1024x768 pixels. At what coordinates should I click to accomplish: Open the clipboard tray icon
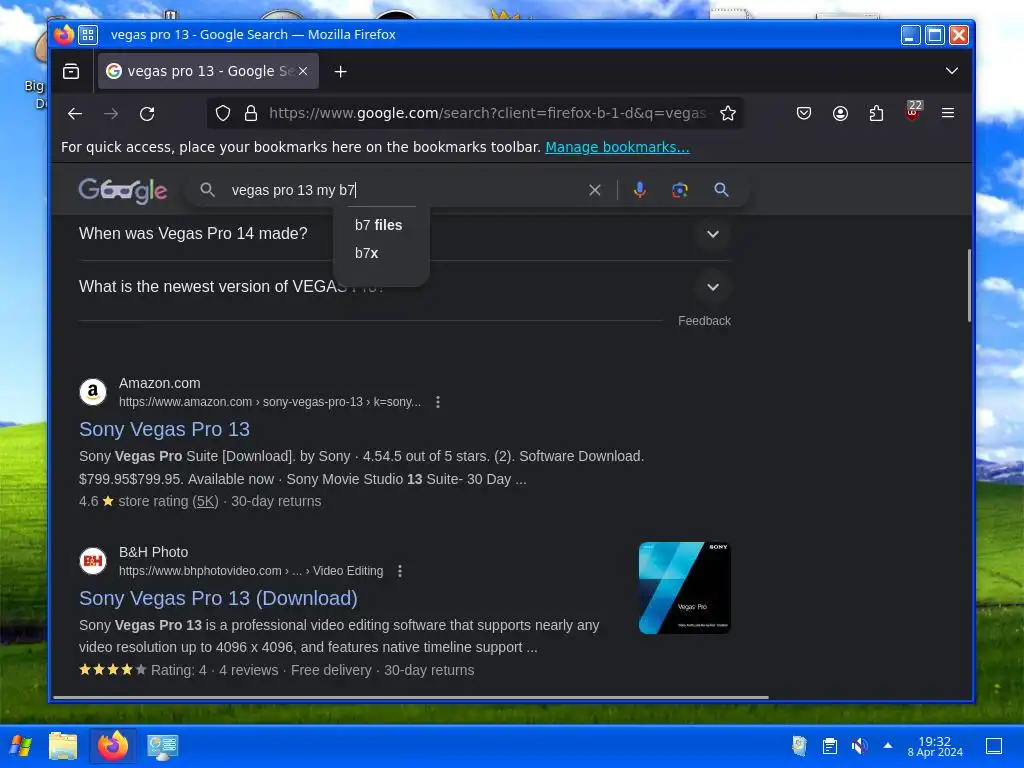[x=829, y=746]
